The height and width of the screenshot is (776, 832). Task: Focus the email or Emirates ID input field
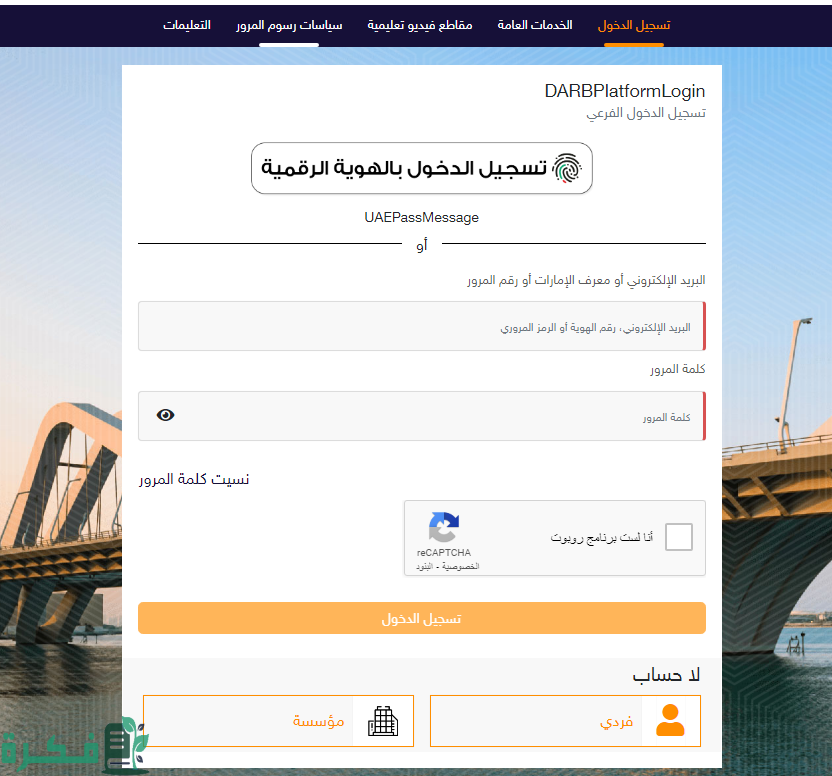point(420,326)
